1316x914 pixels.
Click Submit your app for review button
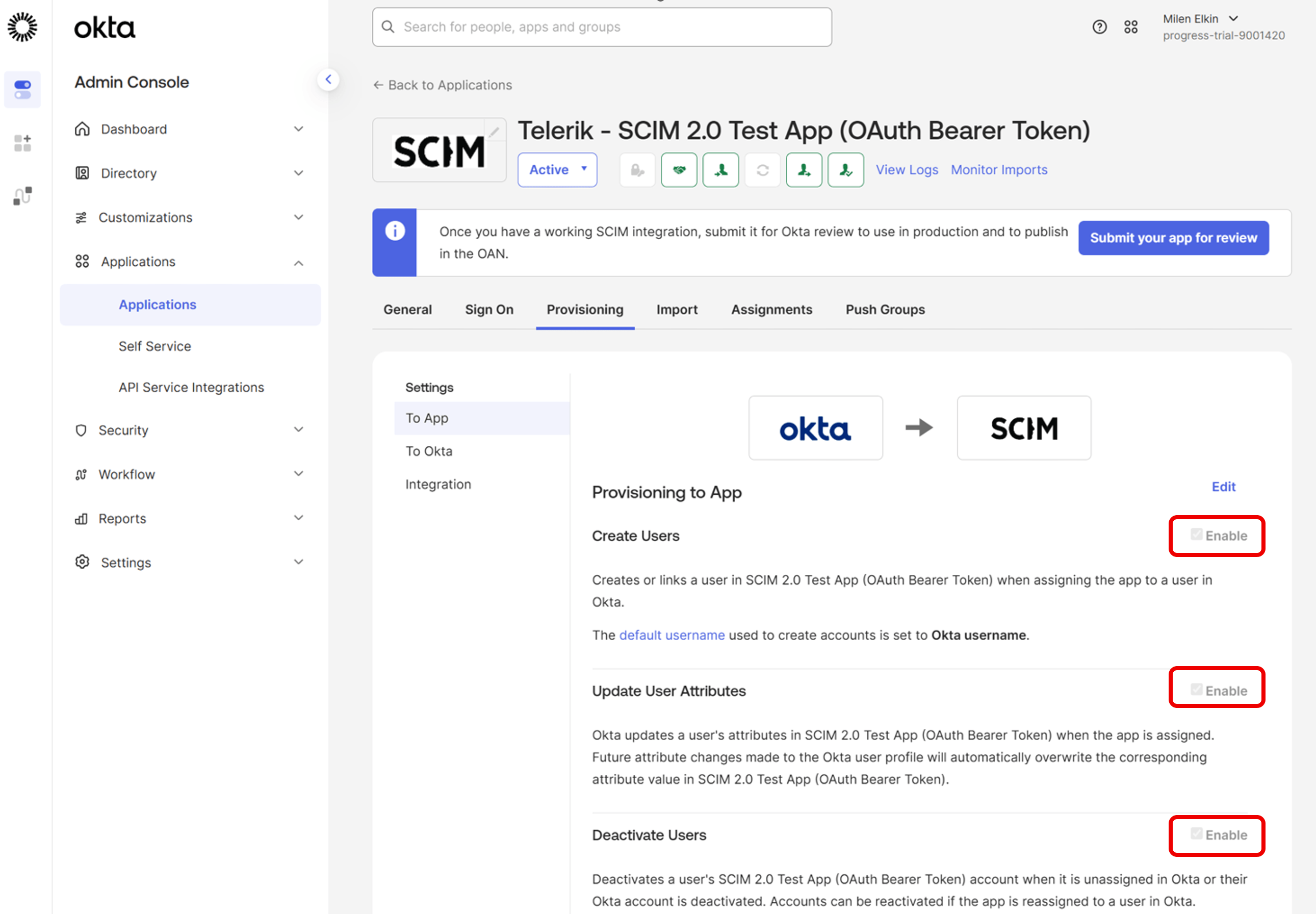tap(1173, 238)
